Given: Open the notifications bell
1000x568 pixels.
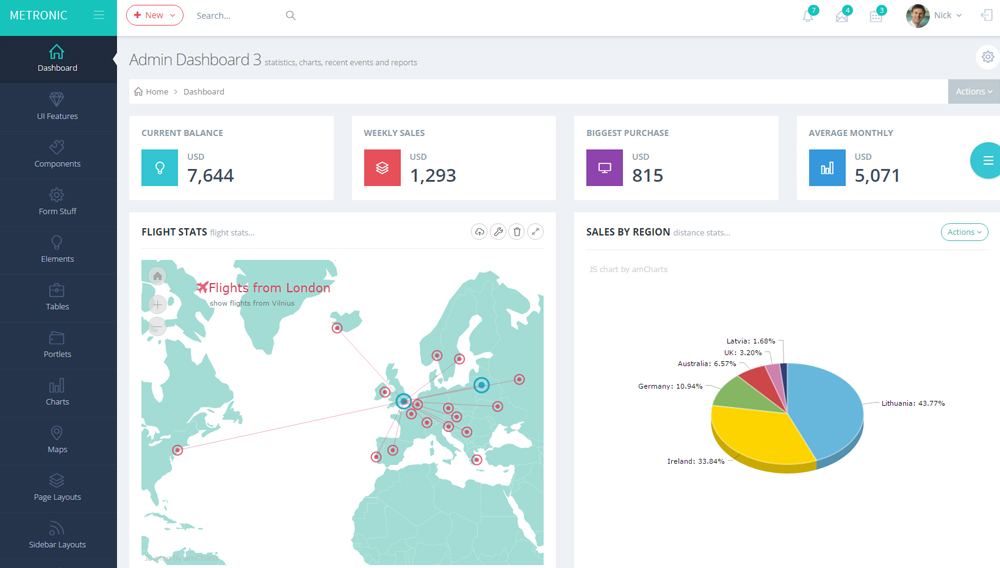Looking at the screenshot, I should point(808,16).
